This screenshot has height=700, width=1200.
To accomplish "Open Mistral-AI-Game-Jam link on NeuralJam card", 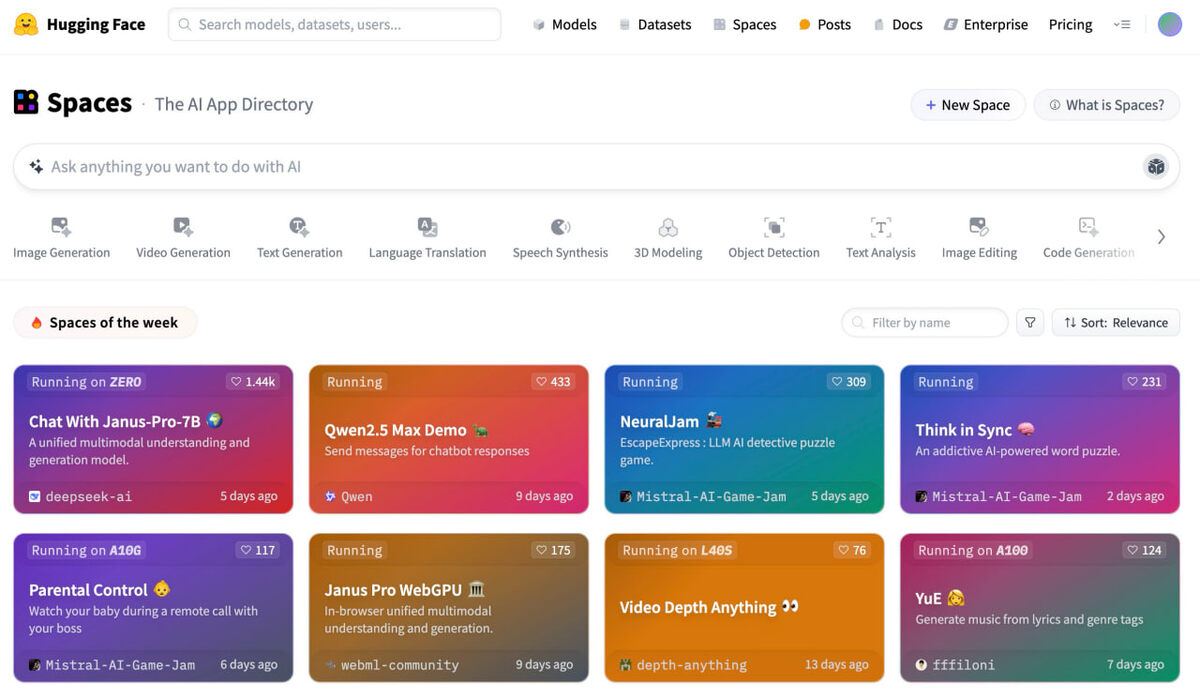I will point(703,496).
